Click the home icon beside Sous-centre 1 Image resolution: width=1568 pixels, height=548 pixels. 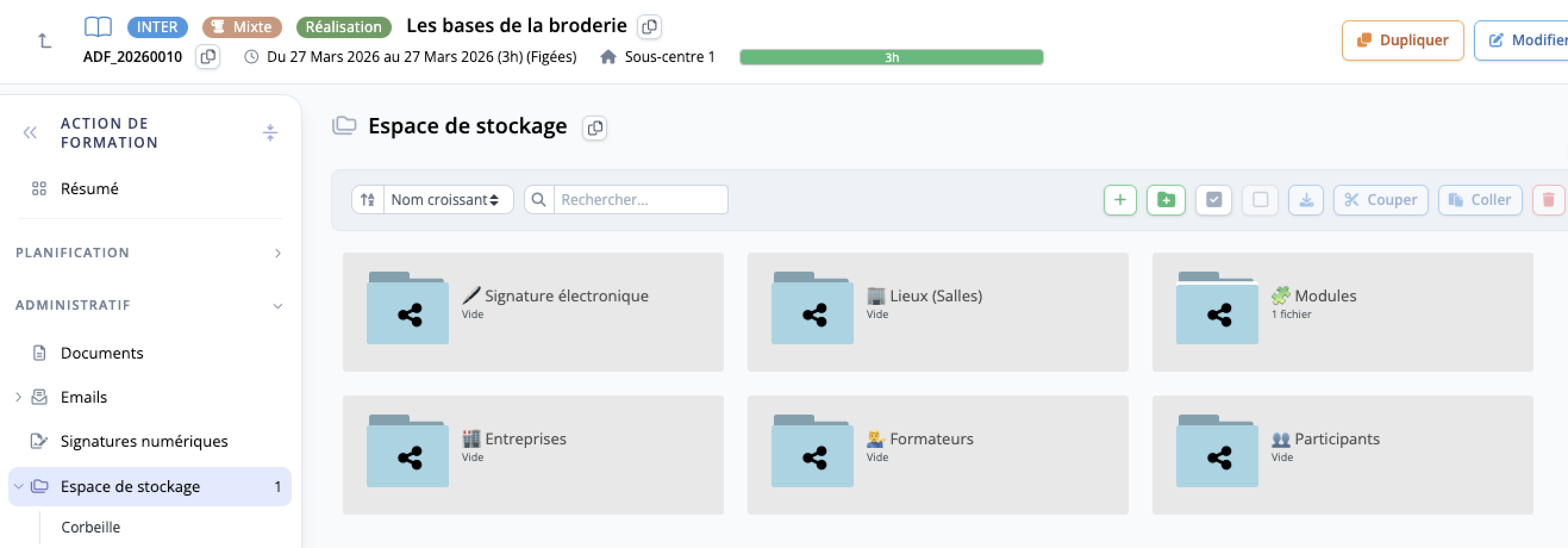(x=607, y=57)
